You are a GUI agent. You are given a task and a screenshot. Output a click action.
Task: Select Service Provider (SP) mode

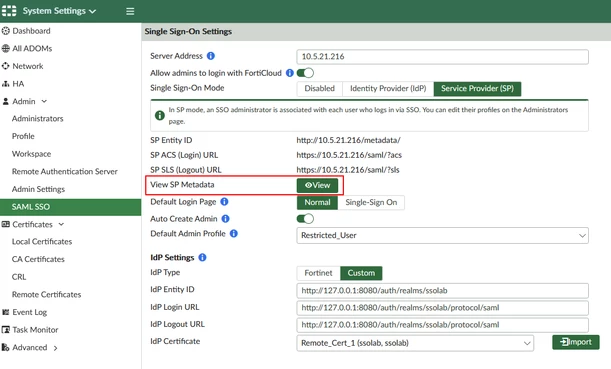(x=477, y=88)
